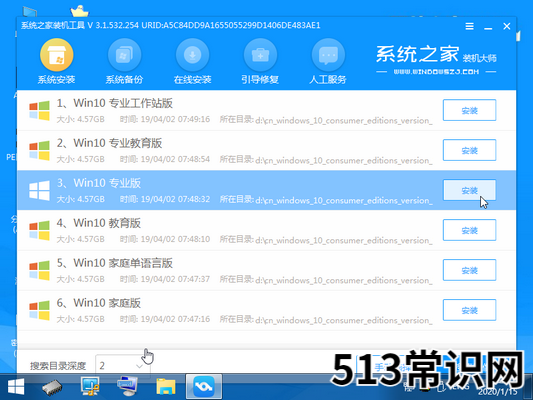
Task: Open the monitor and keyboard icon in taskbar
Action: click(127, 387)
